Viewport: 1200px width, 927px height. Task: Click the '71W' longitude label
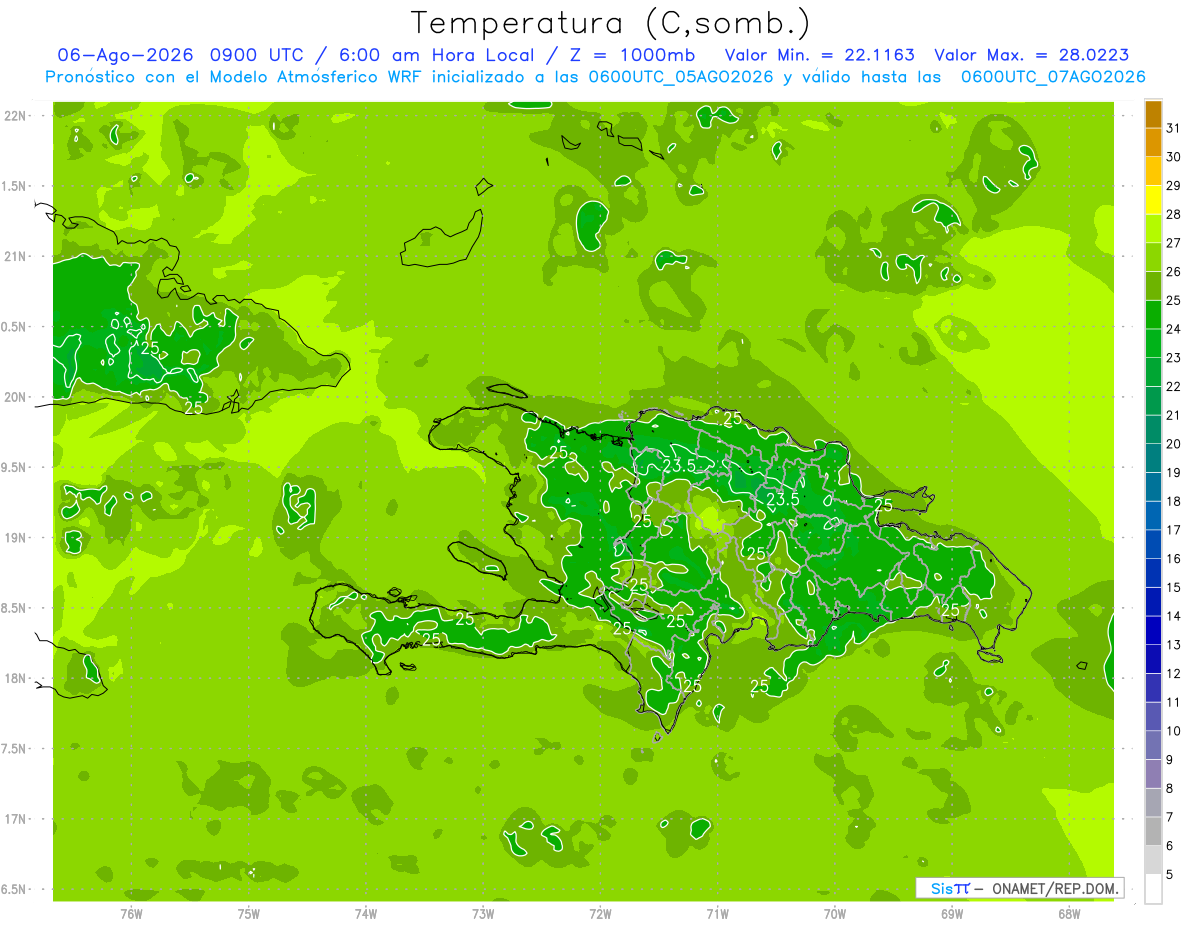coord(717,914)
